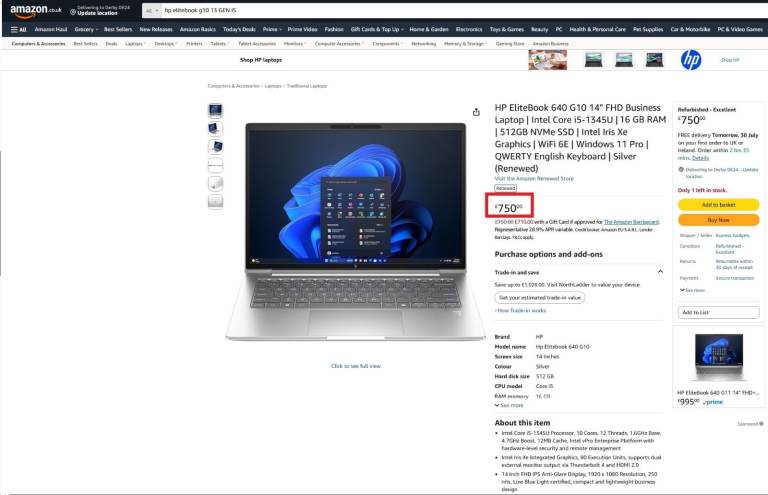Expand See more under product specs
The width and height of the screenshot is (768, 495).
tap(509, 405)
